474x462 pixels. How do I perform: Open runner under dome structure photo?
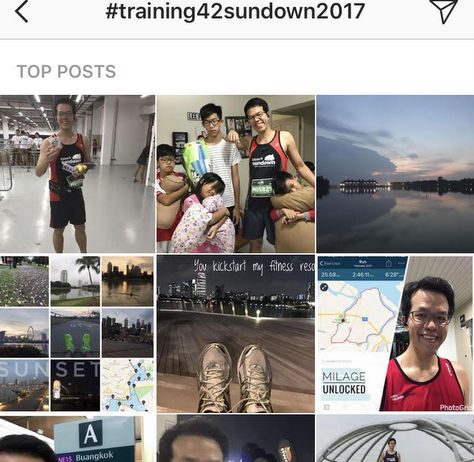(395, 438)
